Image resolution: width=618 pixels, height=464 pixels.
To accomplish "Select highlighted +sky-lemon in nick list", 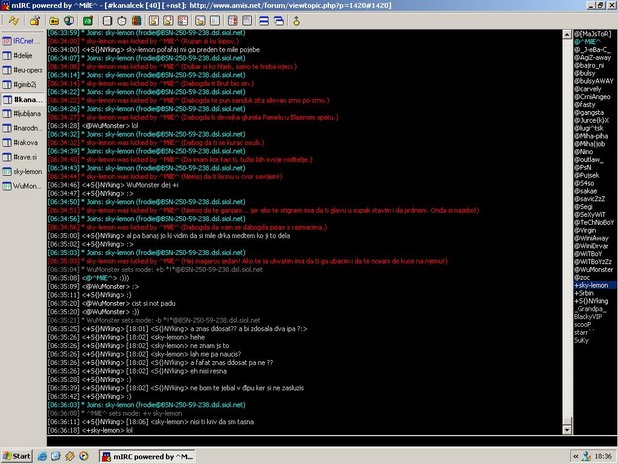I will pos(594,285).
